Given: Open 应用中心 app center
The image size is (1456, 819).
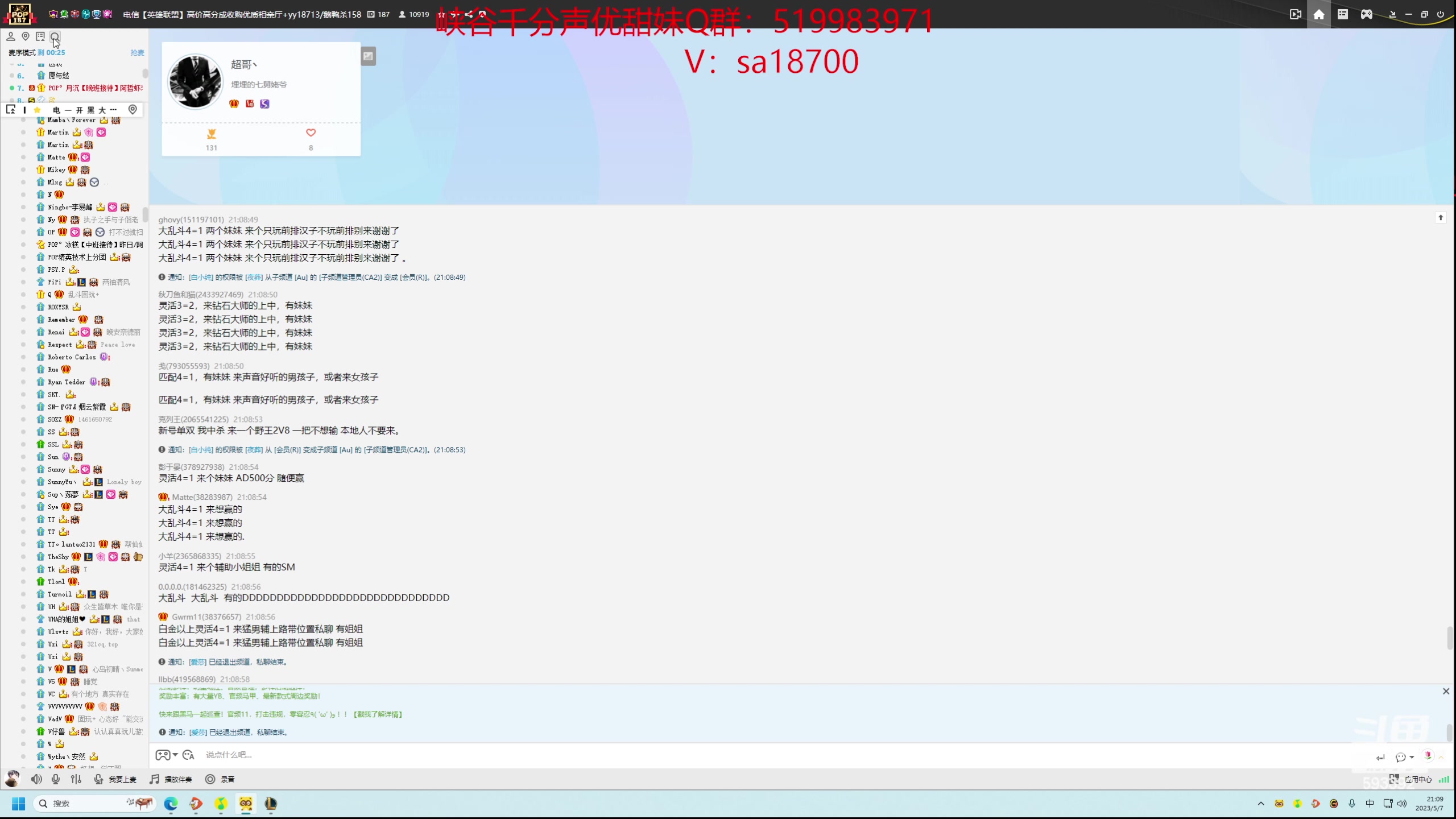Looking at the screenshot, I should [1418, 779].
